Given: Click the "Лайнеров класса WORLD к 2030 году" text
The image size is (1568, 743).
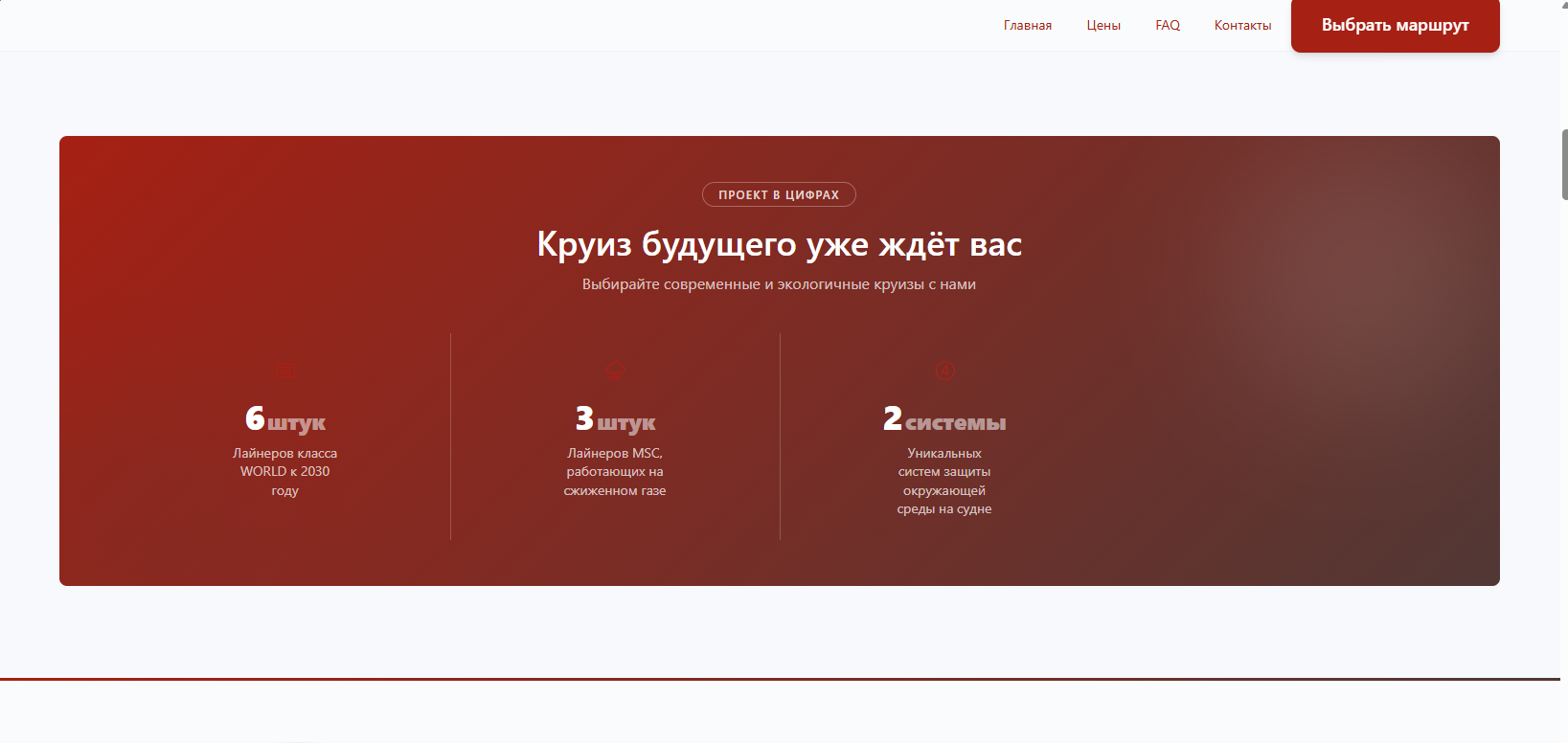Looking at the screenshot, I should (x=285, y=471).
